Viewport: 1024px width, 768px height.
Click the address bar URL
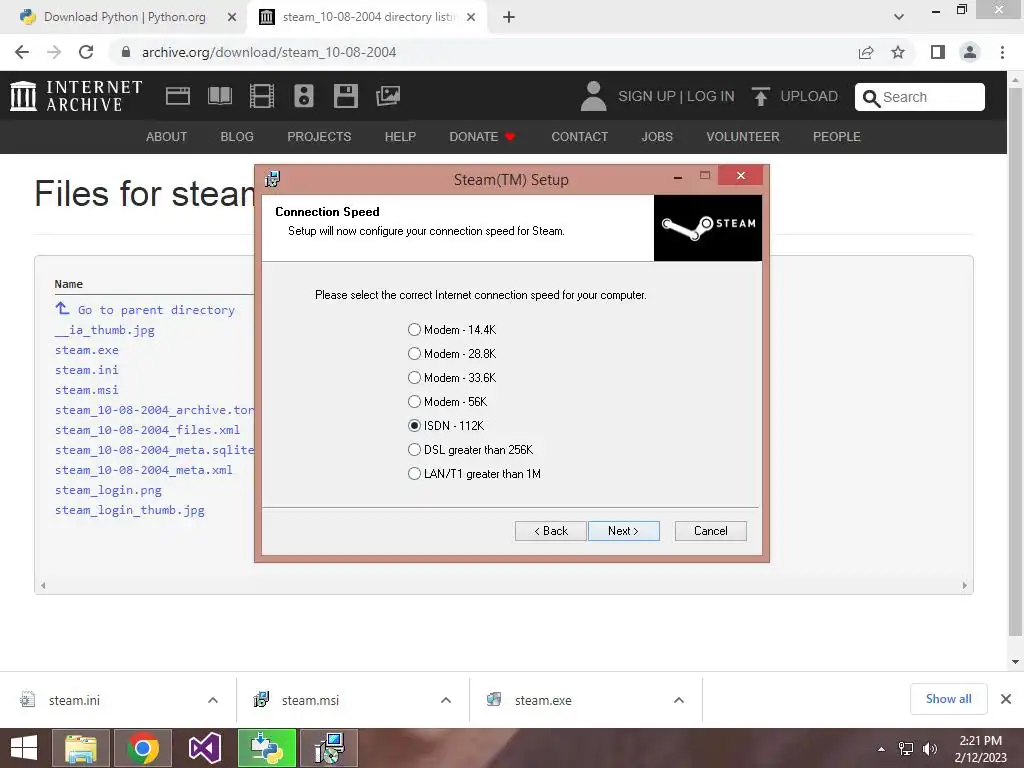[x=269, y=52]
